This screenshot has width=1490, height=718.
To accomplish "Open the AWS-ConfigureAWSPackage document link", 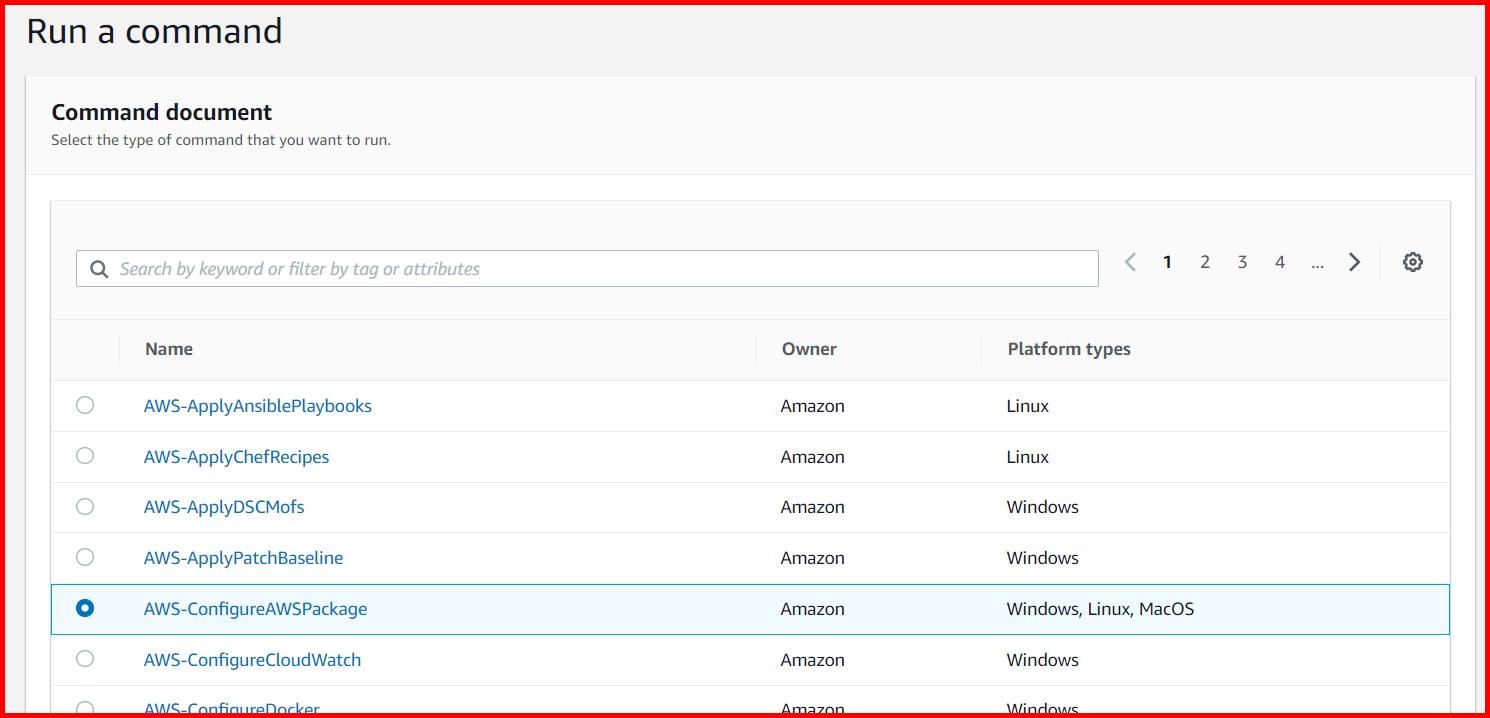I will [255, 608].
